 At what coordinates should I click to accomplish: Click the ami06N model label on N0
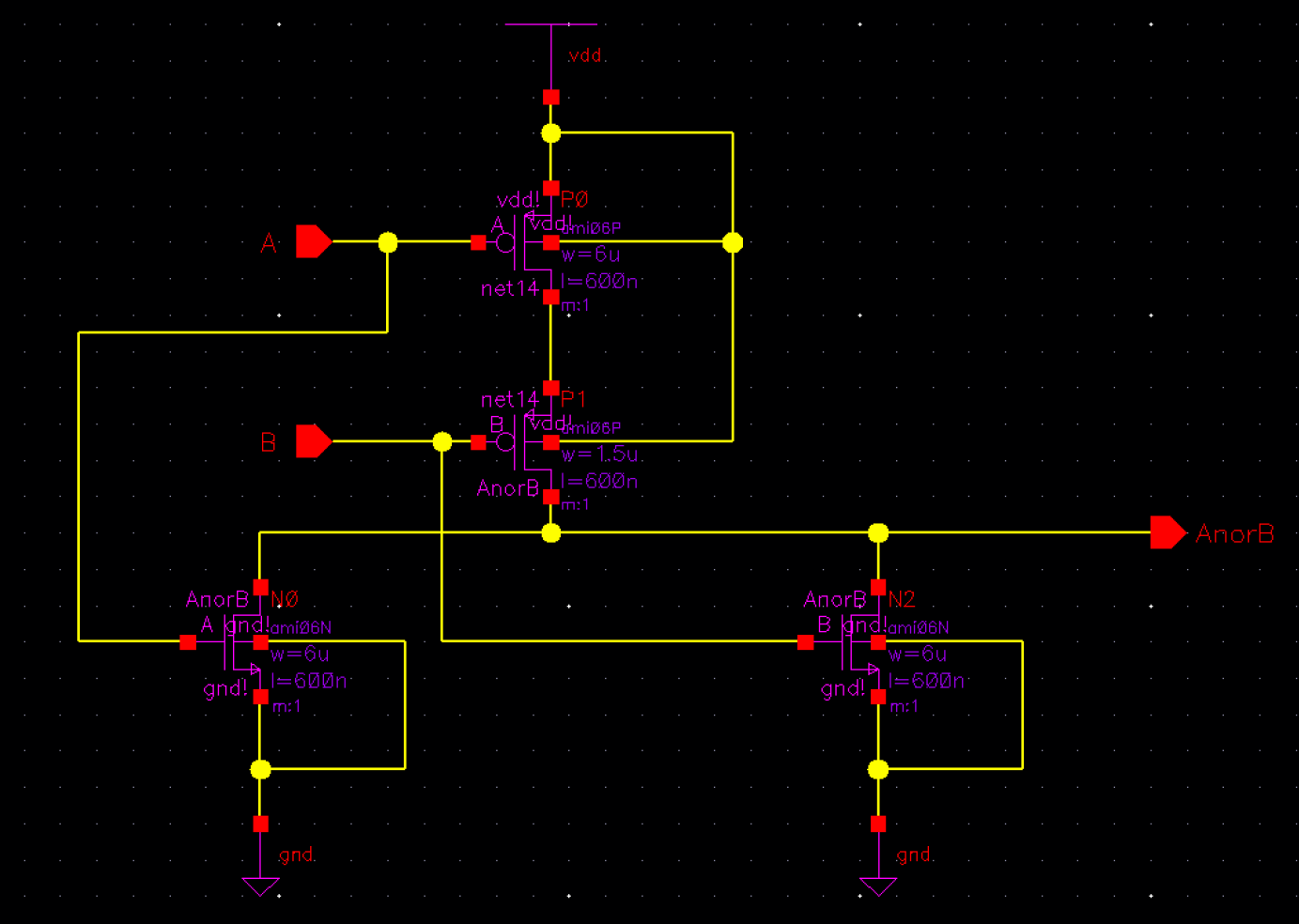pyautogui.click(x=301, y=628)
